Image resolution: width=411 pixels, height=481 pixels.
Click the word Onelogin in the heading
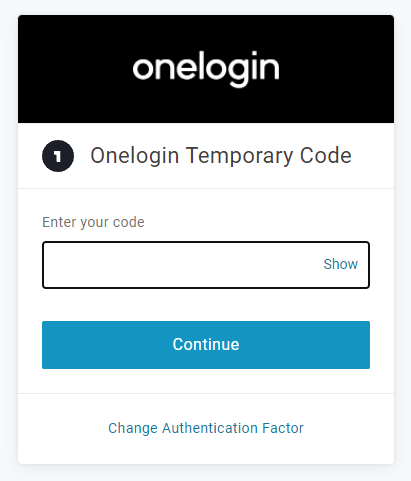pos(135,156)
